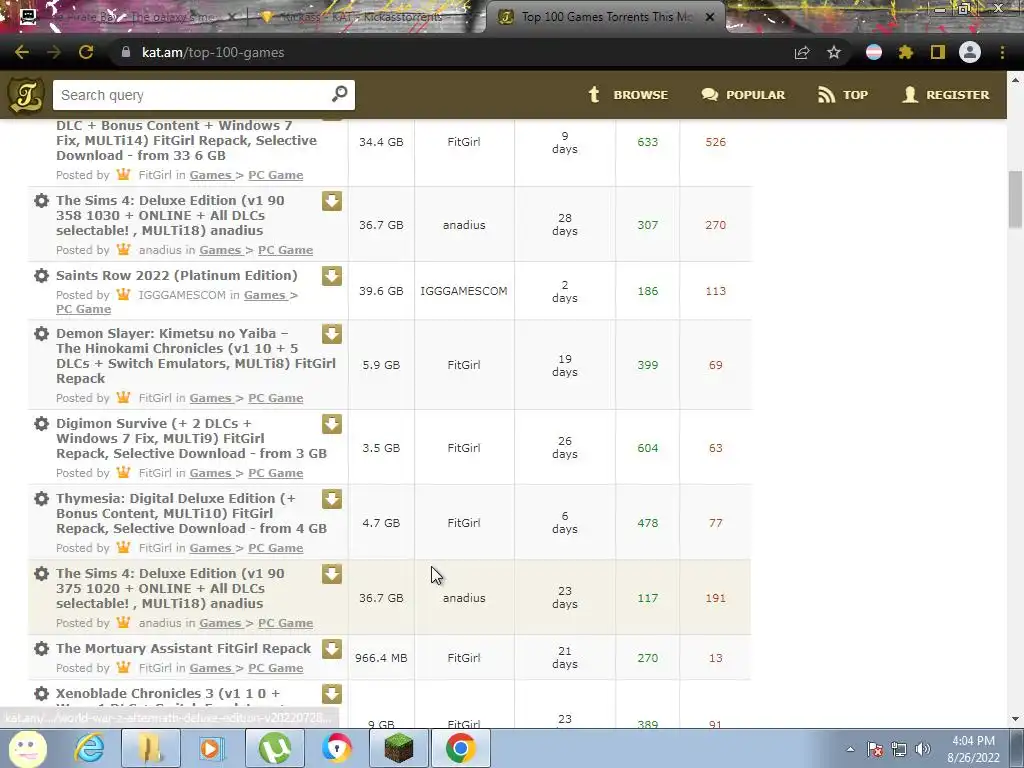The height and width of the screenshot is (768, 1024).
Task: Click gear icon beside Thymesia
Action: point(41,499)
